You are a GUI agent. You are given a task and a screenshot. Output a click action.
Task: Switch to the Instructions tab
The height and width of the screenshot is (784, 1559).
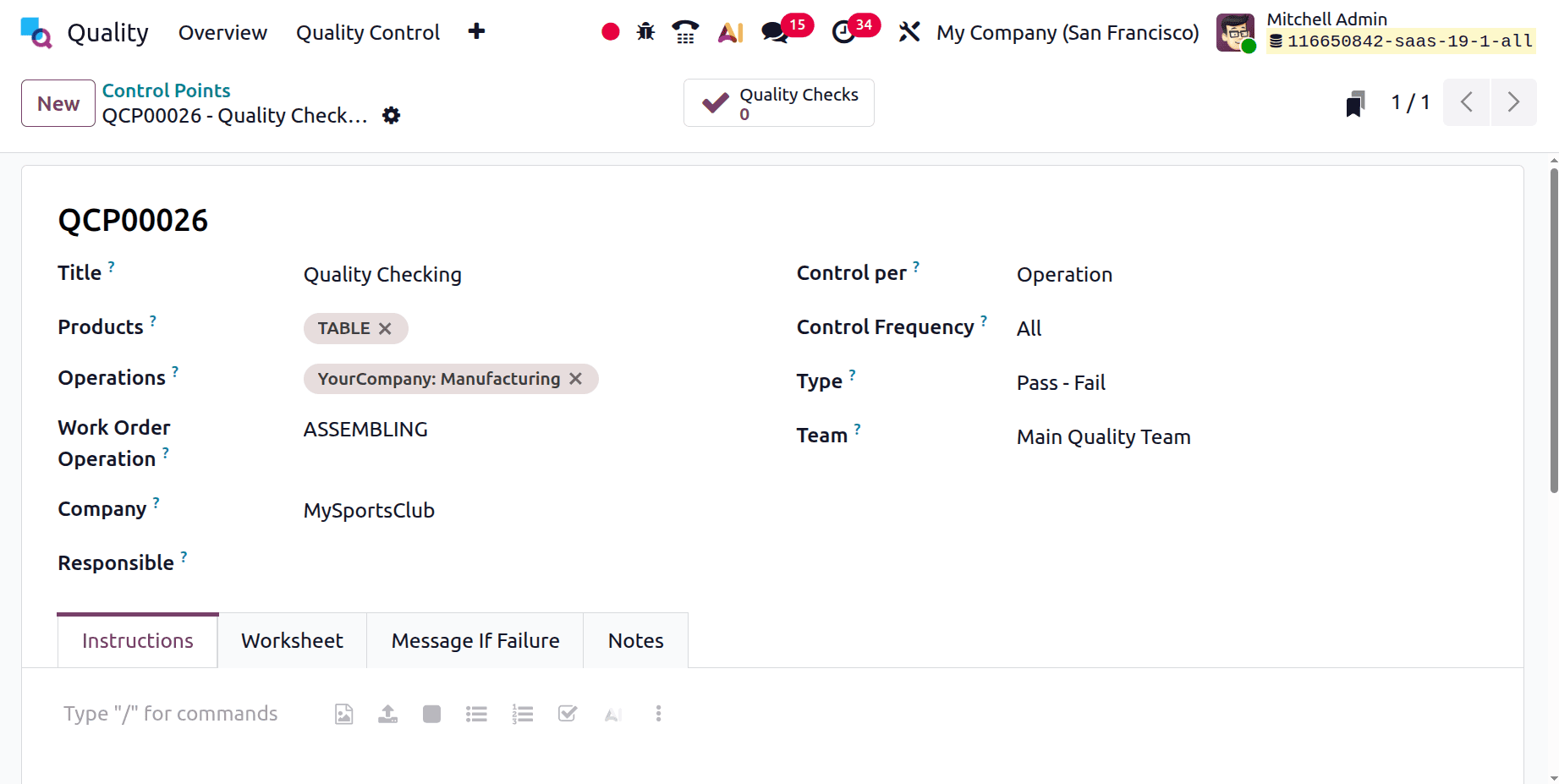click(138, 640)
